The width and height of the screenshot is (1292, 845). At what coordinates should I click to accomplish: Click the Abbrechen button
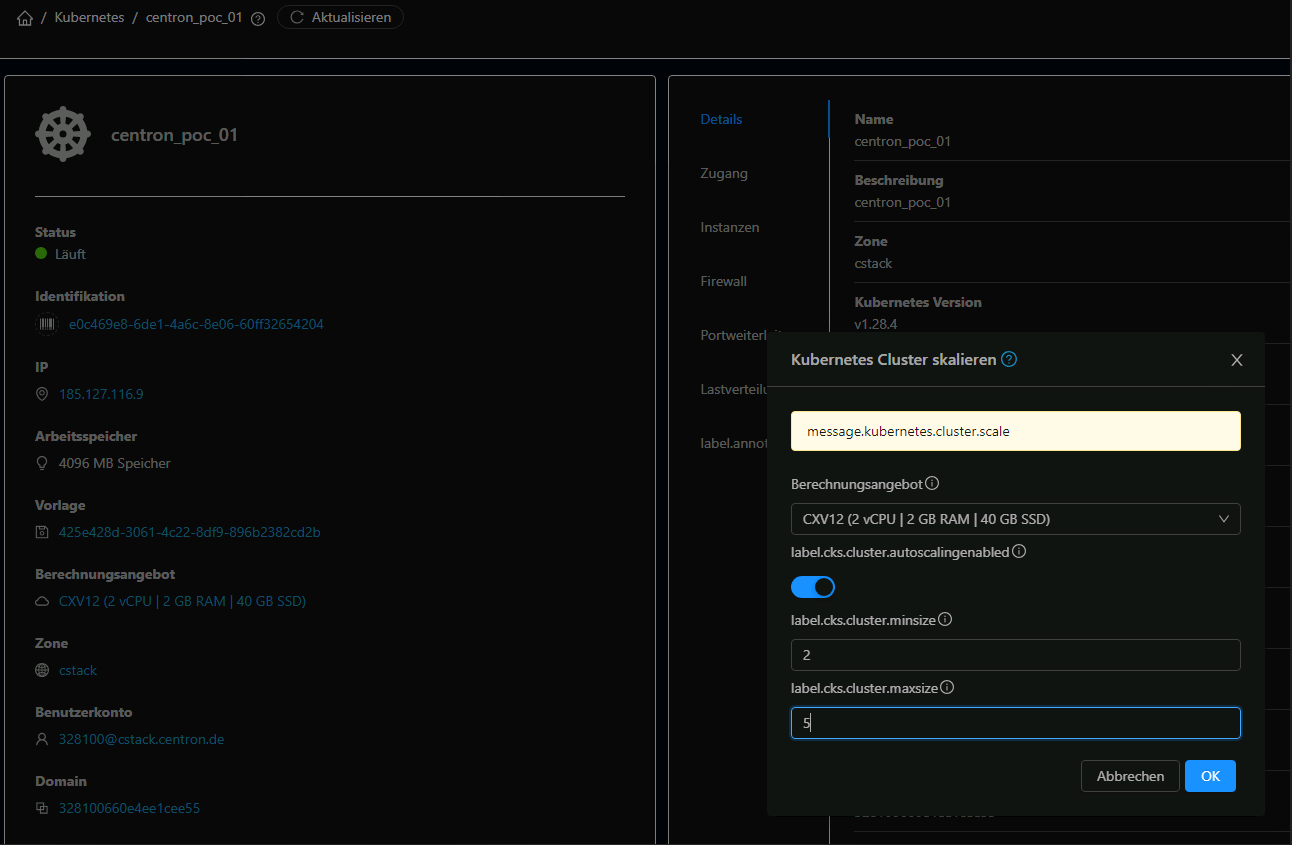tap(1130, 776)
